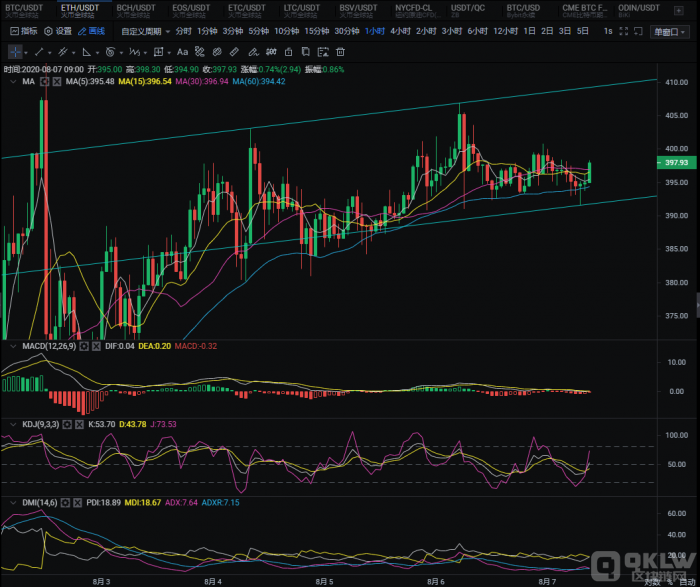This screenshot has width=700, height=587.
Task: Switch to the BTC/USDT tab
Action: (x=24, y=11)
